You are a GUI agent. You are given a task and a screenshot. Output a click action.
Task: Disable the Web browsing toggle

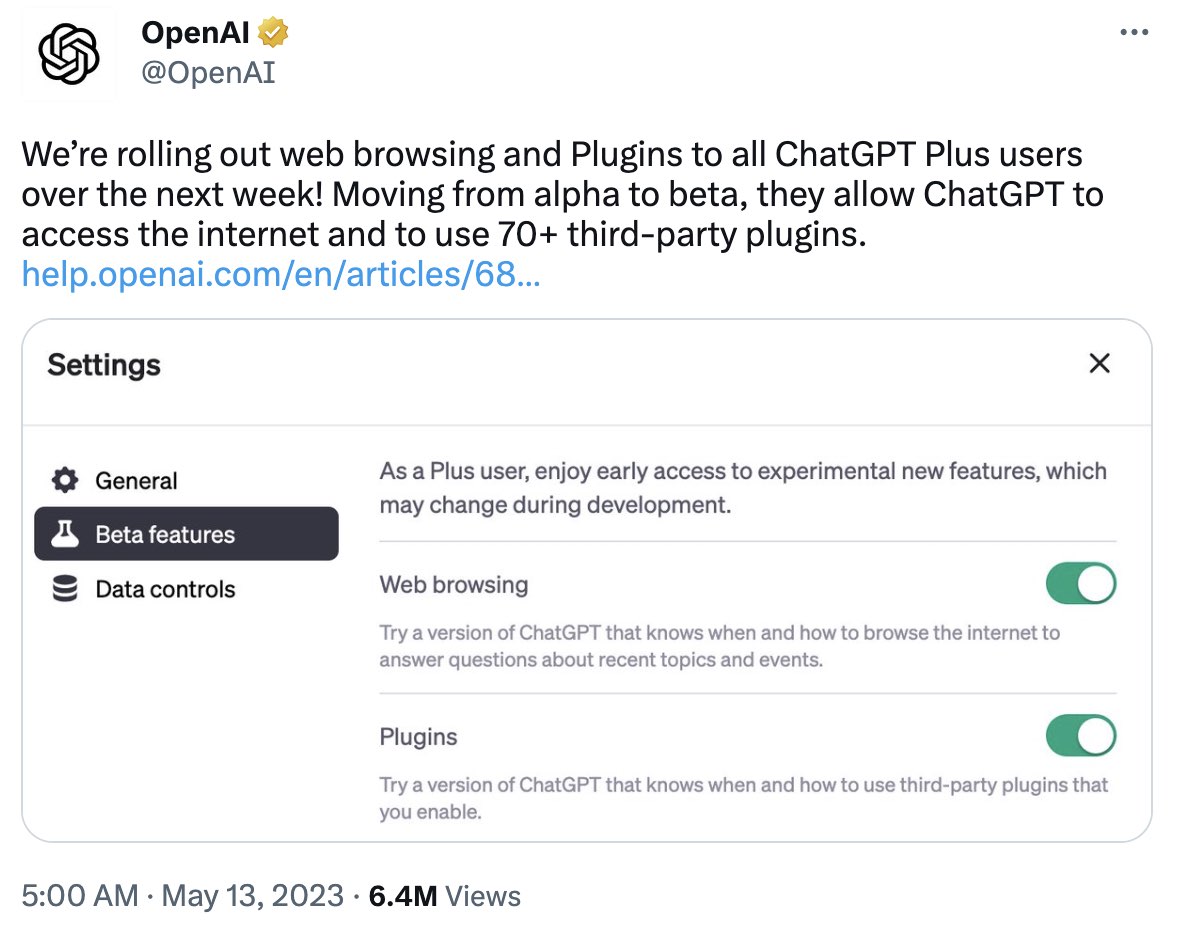point(1080,584)
